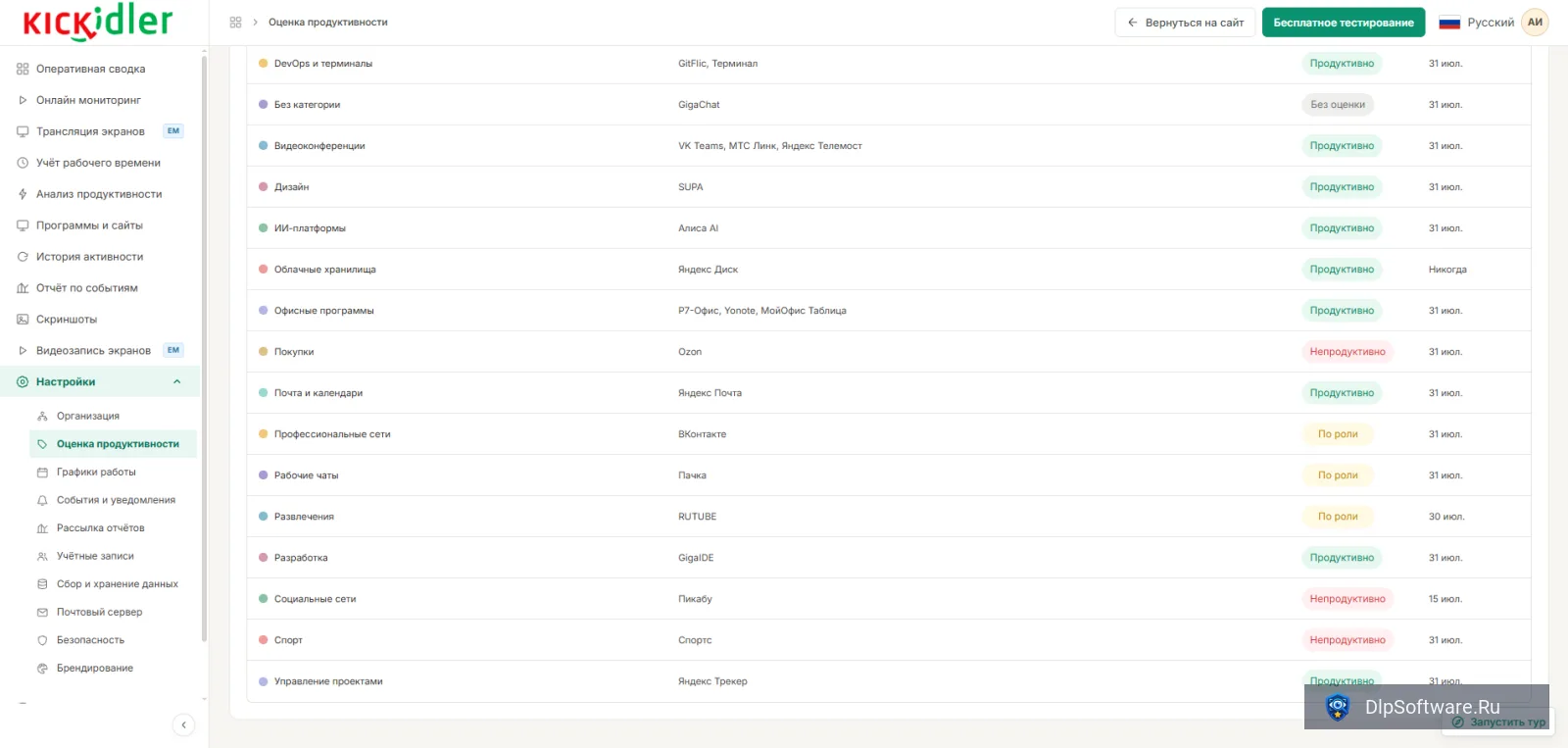Click the Организация structure icon
Viewport: 1568px width, 748px height.
click(42, 416)
